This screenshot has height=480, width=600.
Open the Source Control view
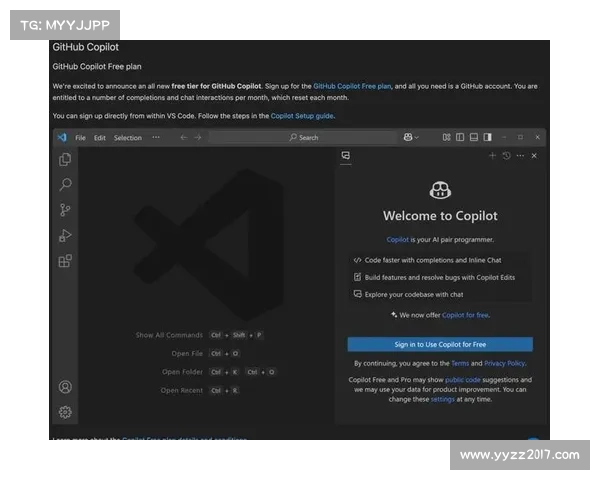coord(65,210)
